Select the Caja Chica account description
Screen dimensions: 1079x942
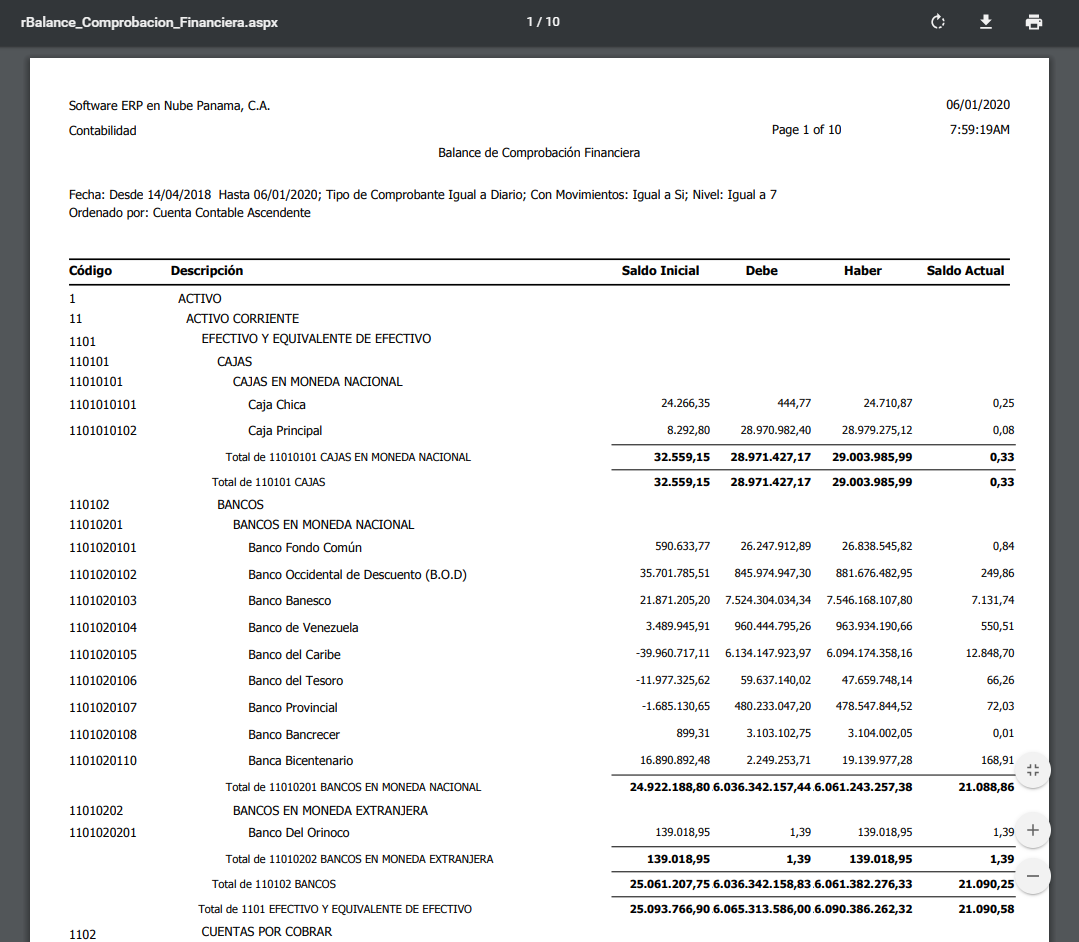(277, 405)
